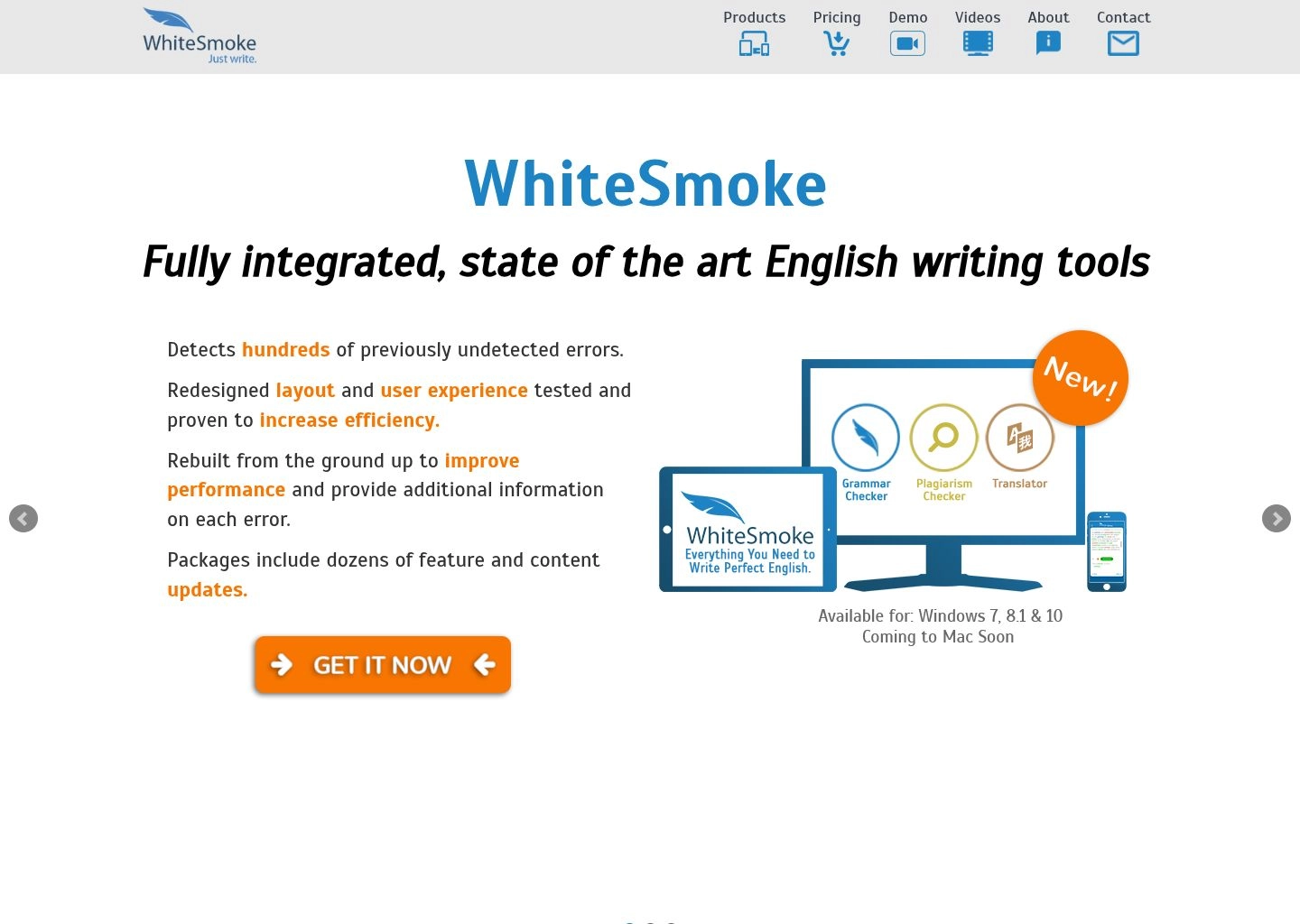Open Products devices icon
The width and height of the screenshot is (1300, 924).
pyautogui.click(x=754, y=43)
